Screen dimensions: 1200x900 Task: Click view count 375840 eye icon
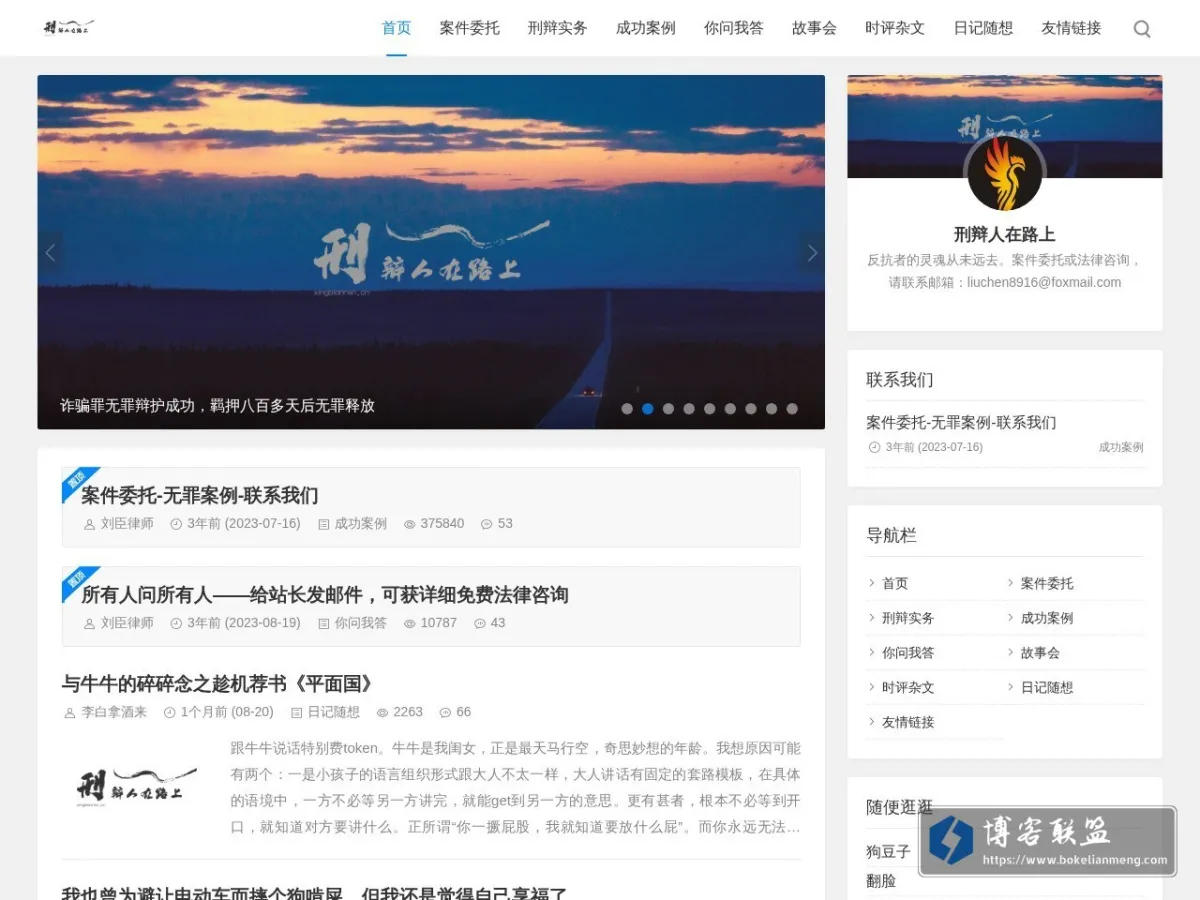(409, 524)
